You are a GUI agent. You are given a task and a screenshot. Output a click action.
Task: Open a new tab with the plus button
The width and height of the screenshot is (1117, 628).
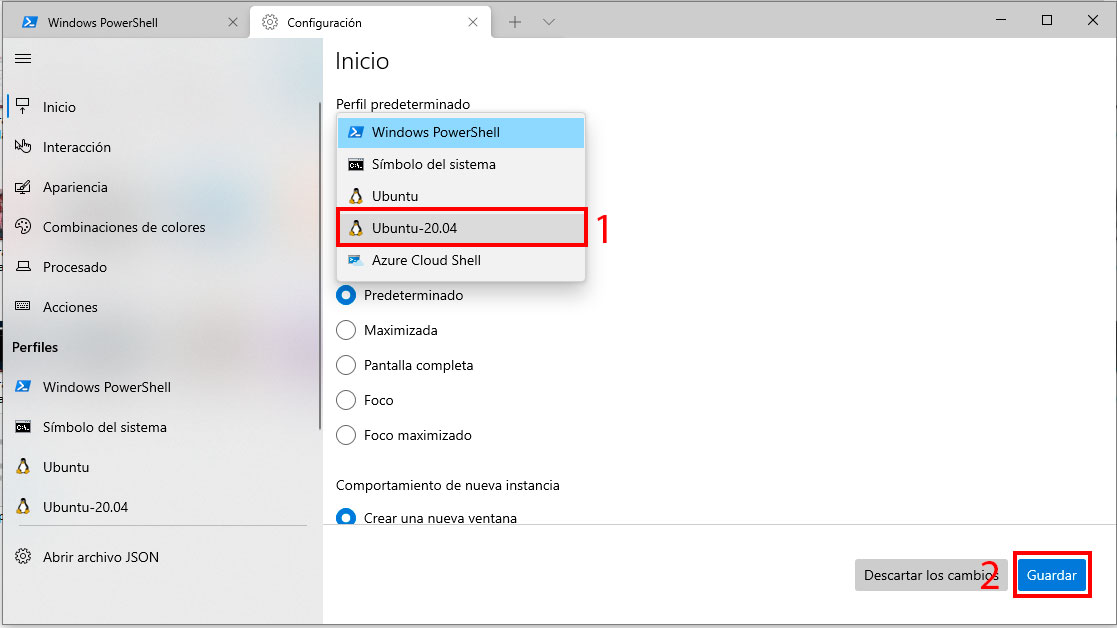[514, 22]
